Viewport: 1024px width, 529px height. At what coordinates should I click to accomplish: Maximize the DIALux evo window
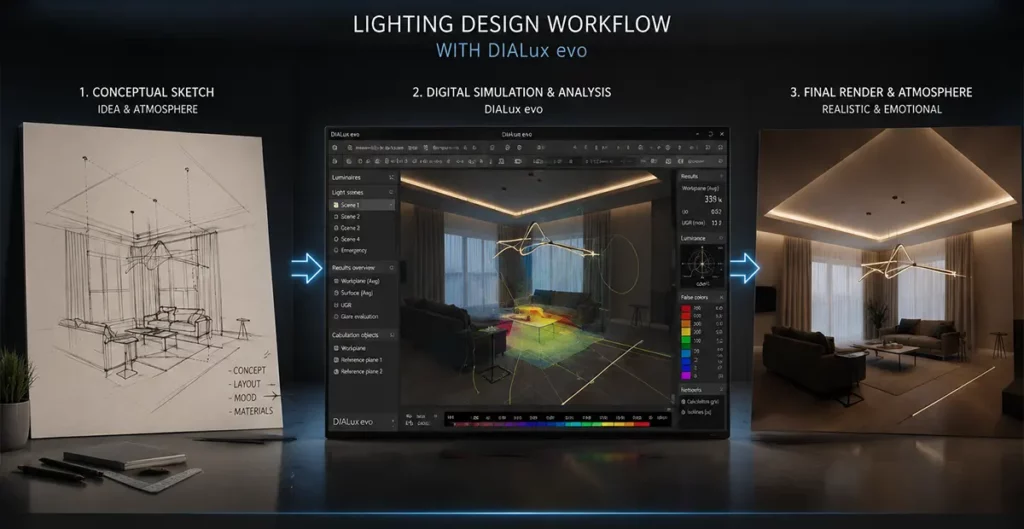coord(709,134)
